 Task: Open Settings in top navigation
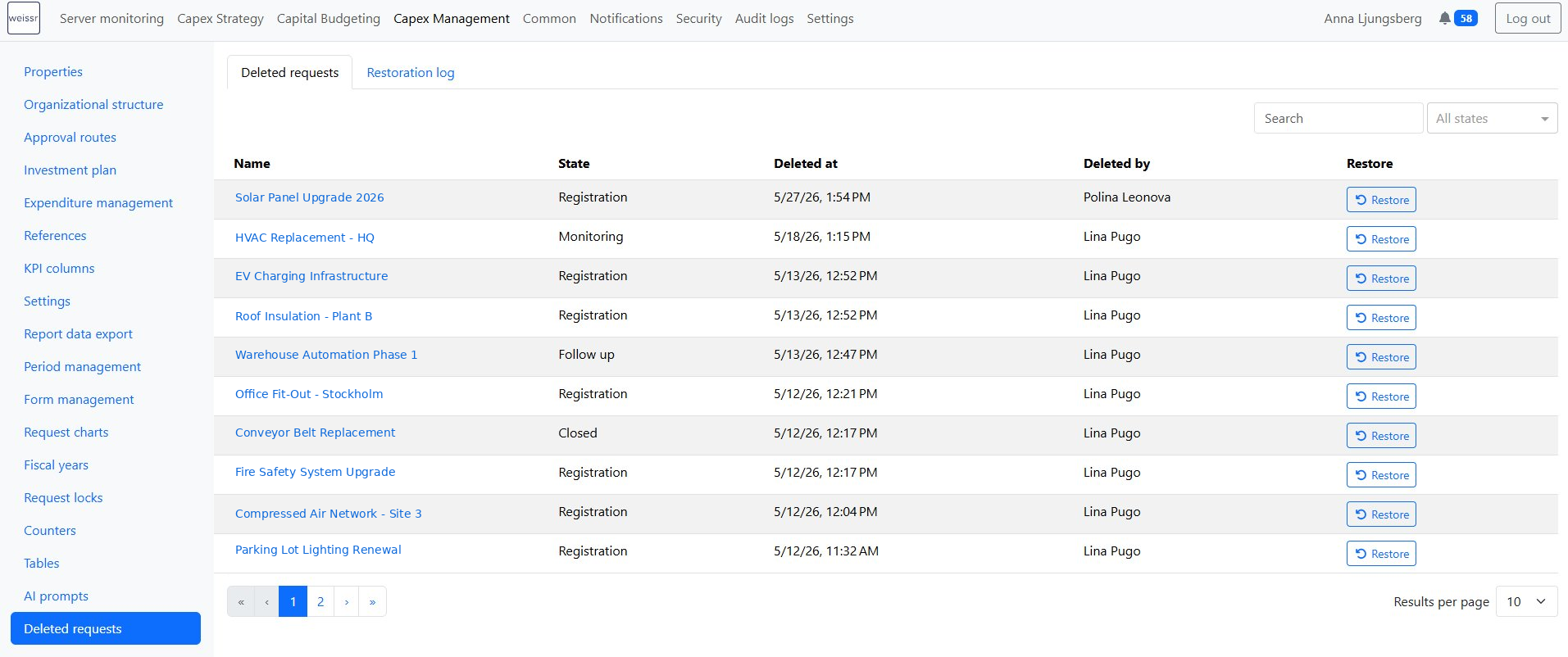pyautogui.click(x=830, y=18)
